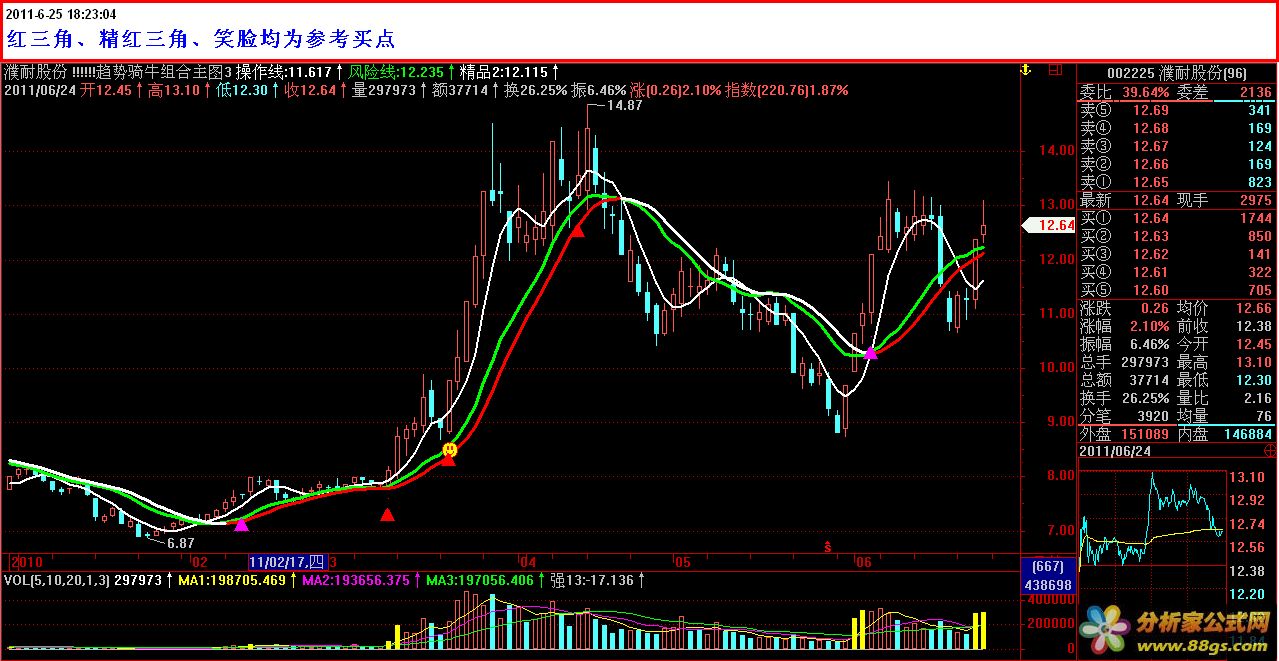Click the 12.64 current price tag on axis
This screenshot has height=661, width=1279.
tap(1047, 226)
